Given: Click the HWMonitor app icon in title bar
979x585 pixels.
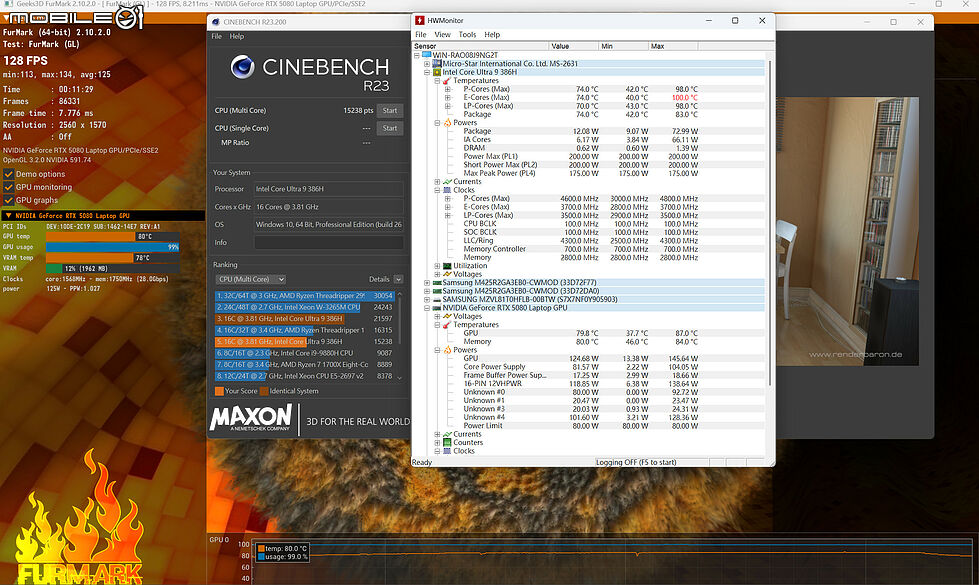Looking at the screenshot, I should 420,21.
